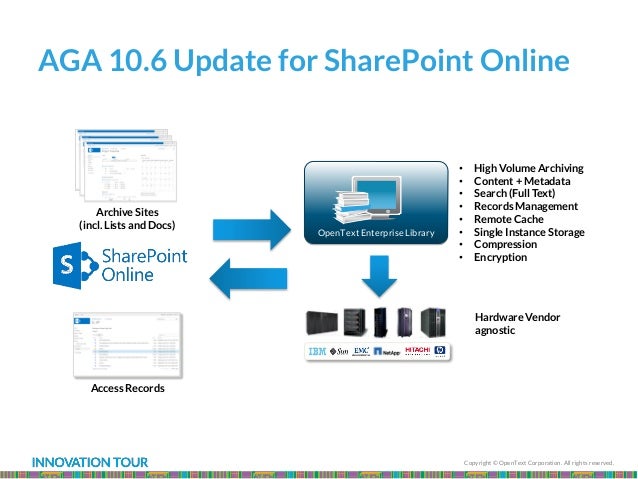Click the 'Hardware Vendor agnostic' text
The height and width of the screenshot is (479, 638).
click(518, 324)
